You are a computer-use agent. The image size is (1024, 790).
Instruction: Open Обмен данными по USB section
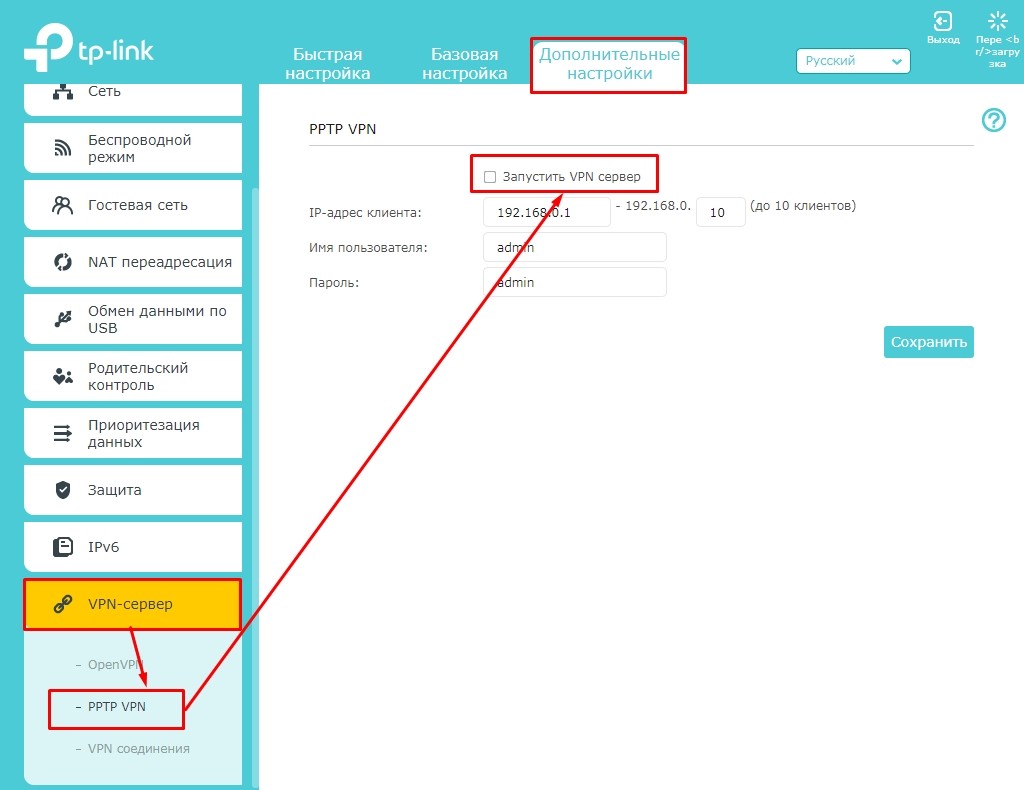click(133, 319)
